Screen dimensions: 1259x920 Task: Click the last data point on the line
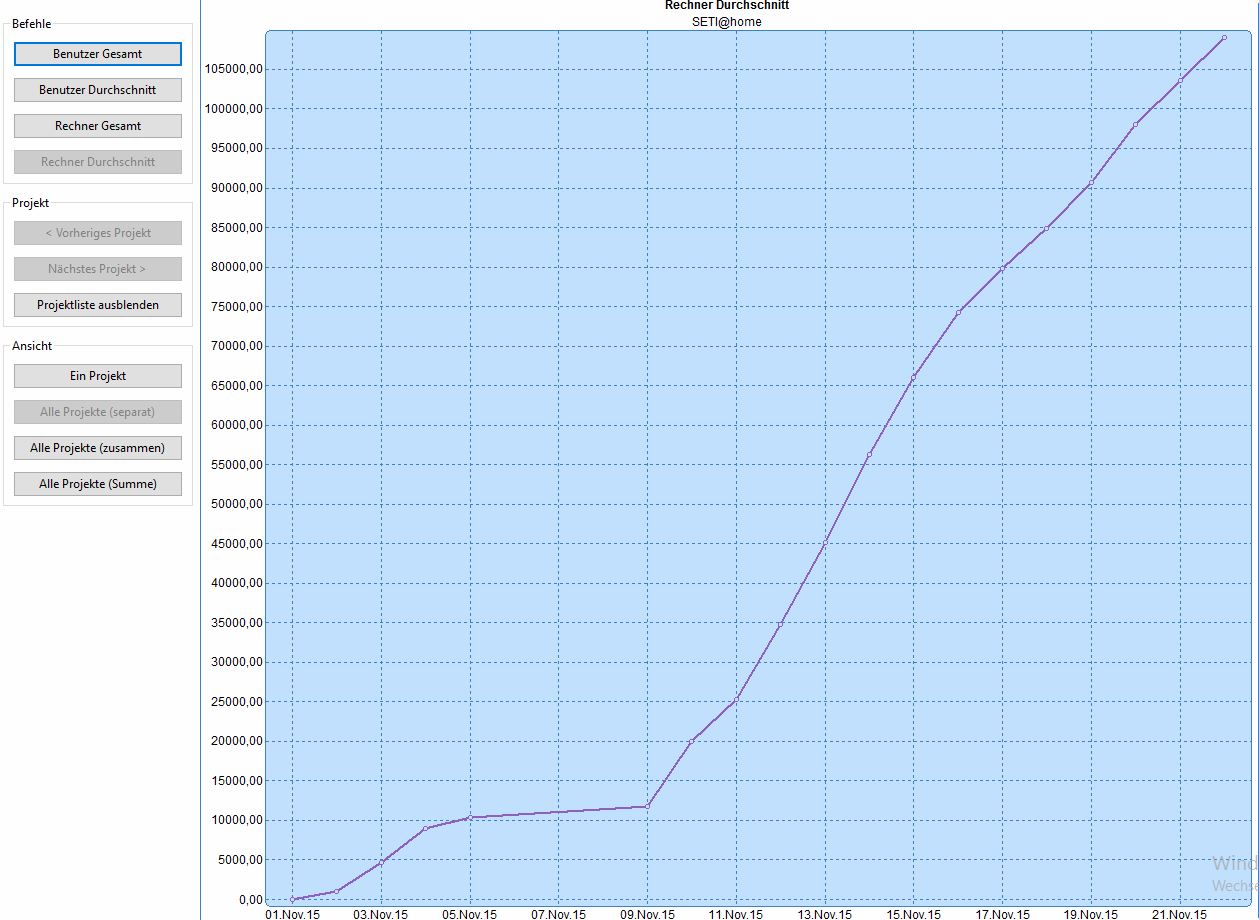(1224, 38)
